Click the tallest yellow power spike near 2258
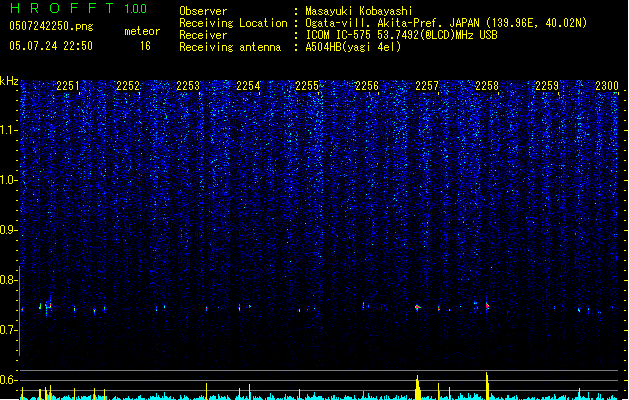 coord(487,386)
